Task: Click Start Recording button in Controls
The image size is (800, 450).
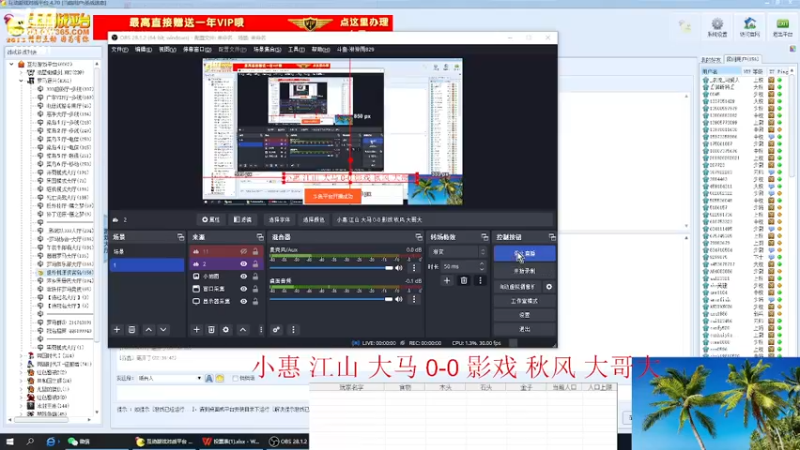Action: 524,271
